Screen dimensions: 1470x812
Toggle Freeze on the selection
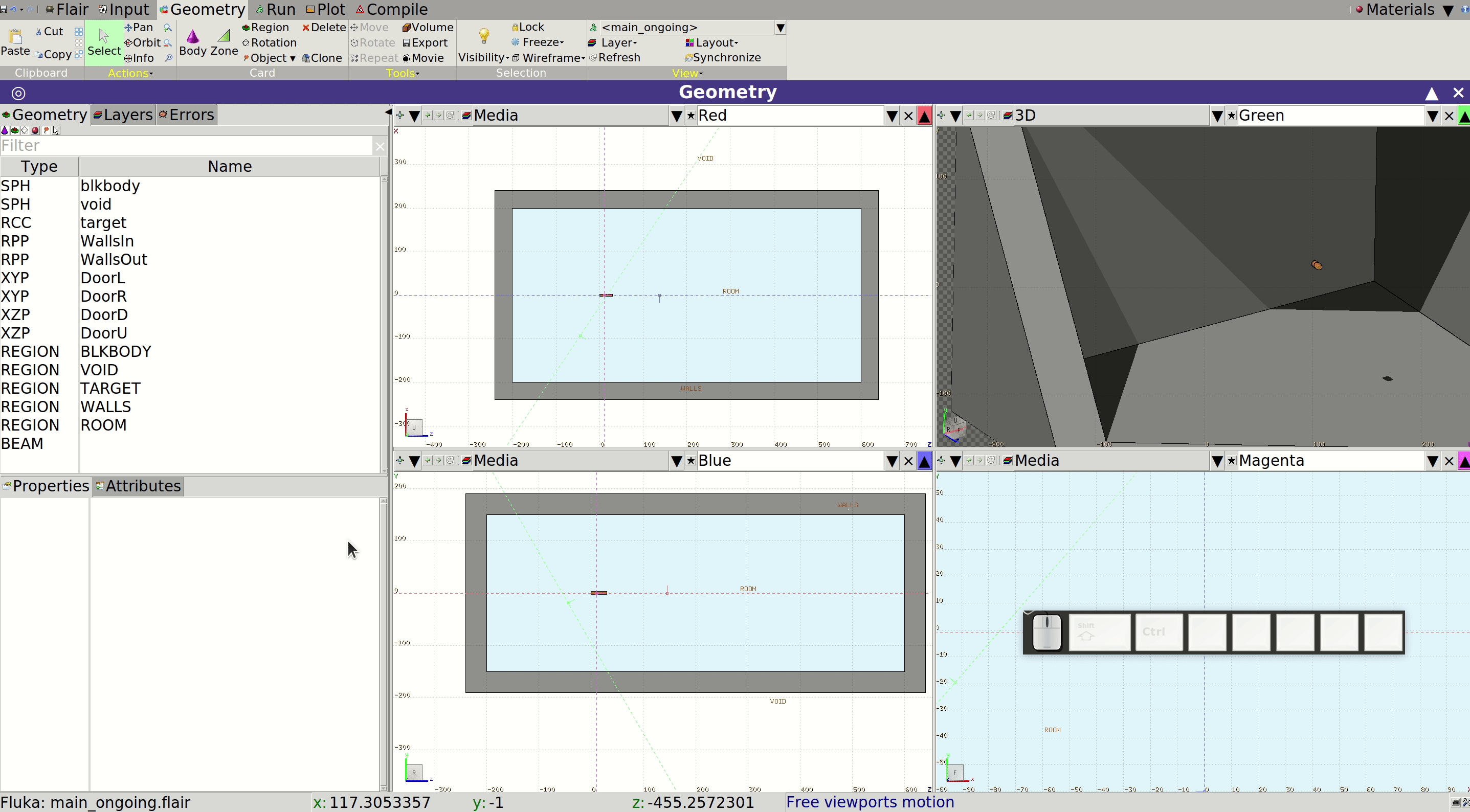(x=538, y=42)
